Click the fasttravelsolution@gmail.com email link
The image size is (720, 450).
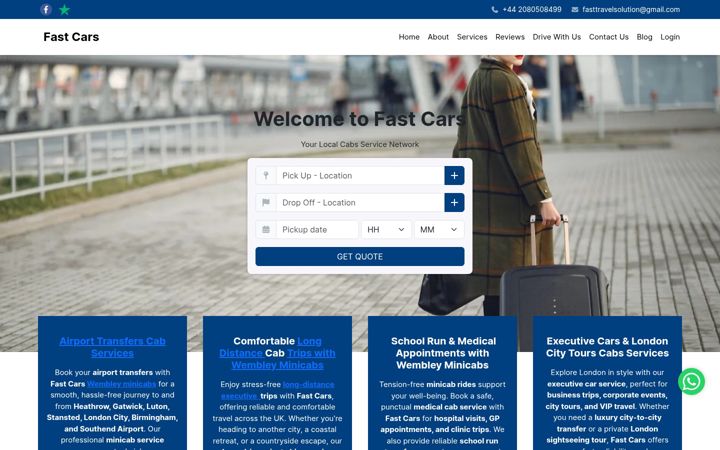(631, 9)
